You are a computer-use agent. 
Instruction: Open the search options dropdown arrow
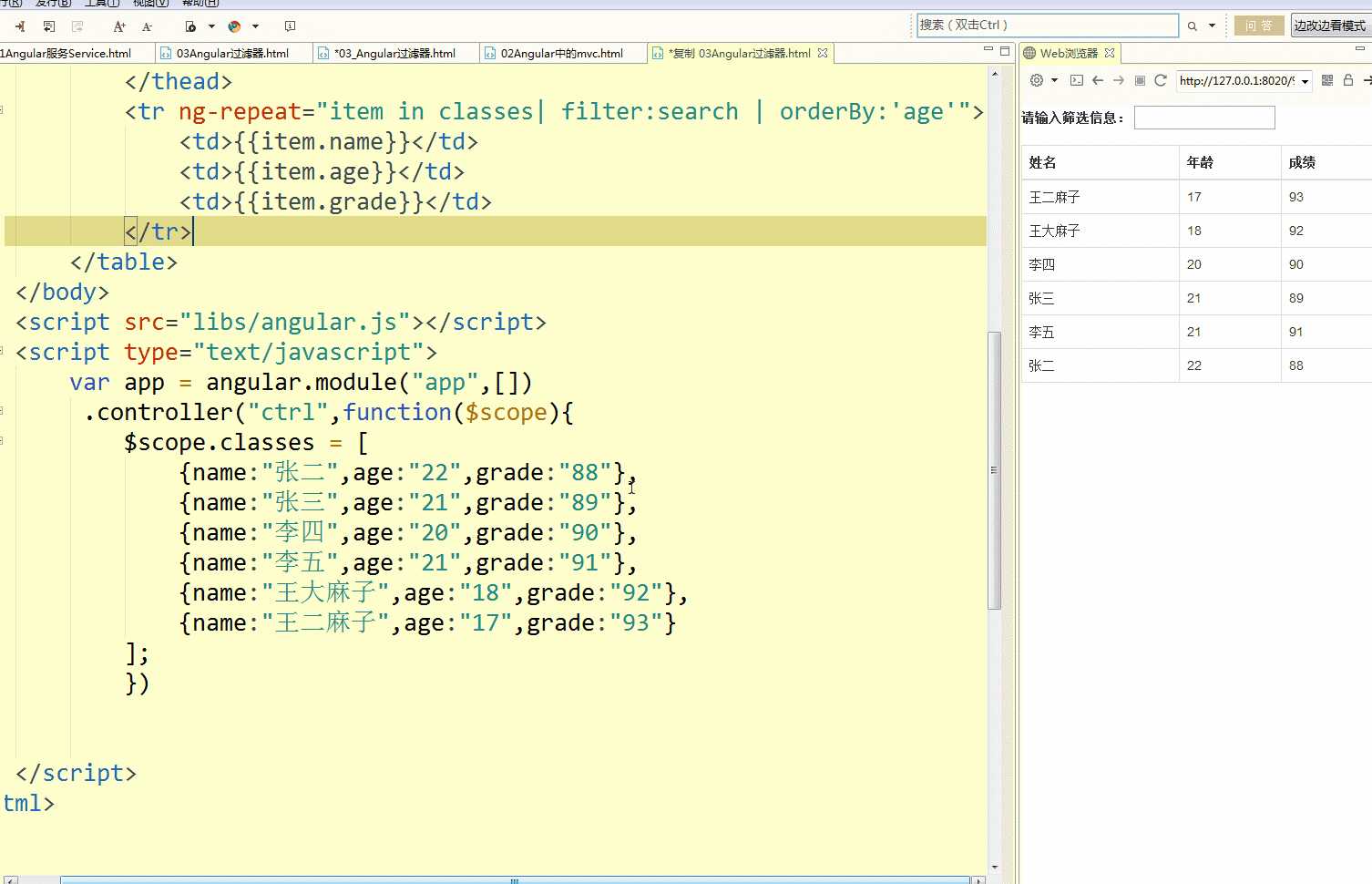click(x=1212, y=26)
